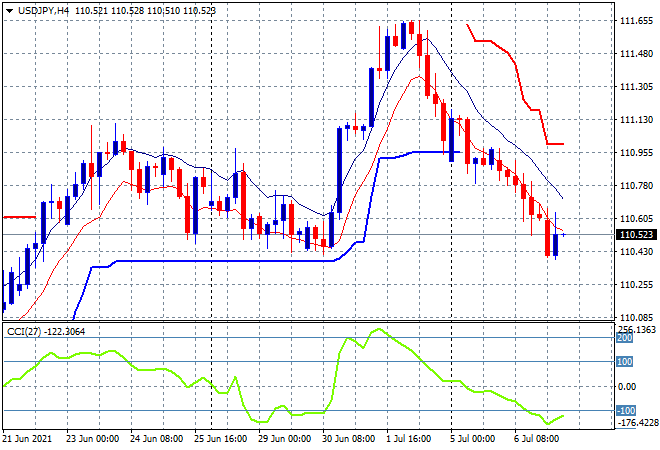Select the CCI(27) -122.3064 indicator label
The image size is (660, 450).
tap(46, 332)
